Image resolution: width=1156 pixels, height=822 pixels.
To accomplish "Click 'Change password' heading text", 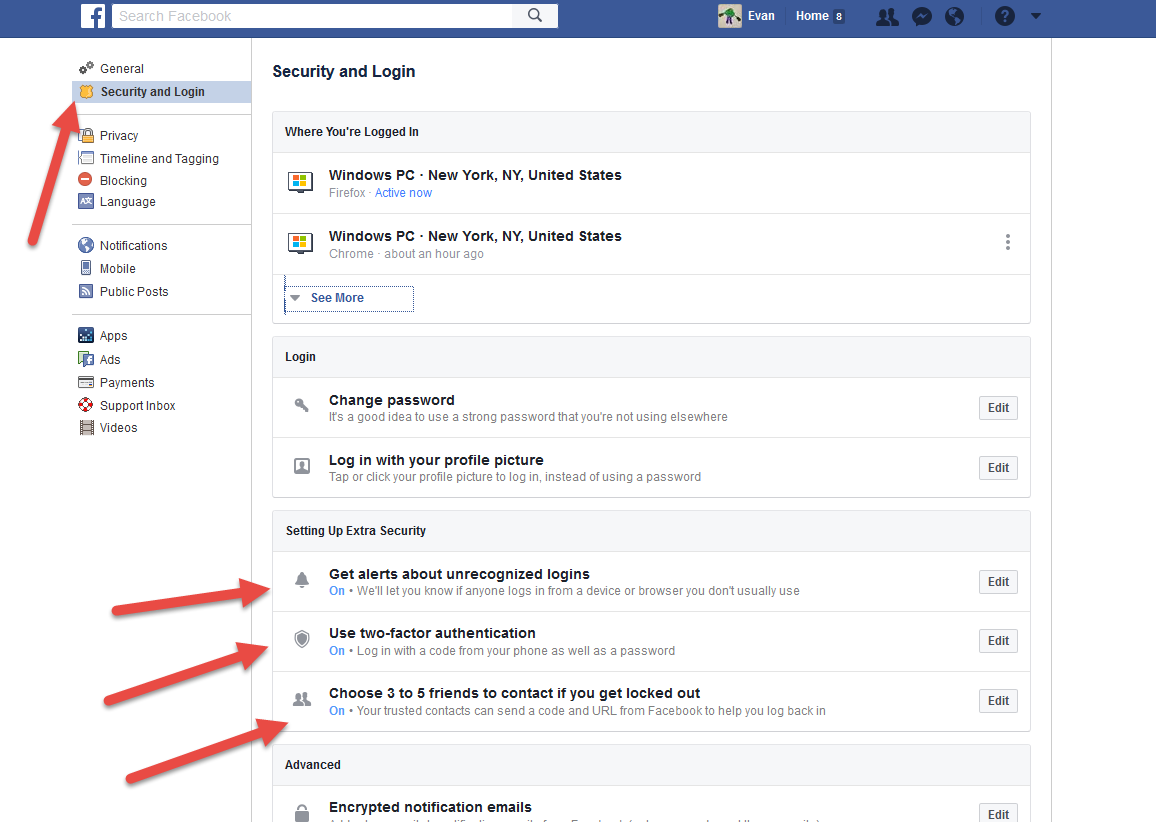I will click(x=391, y=400).
